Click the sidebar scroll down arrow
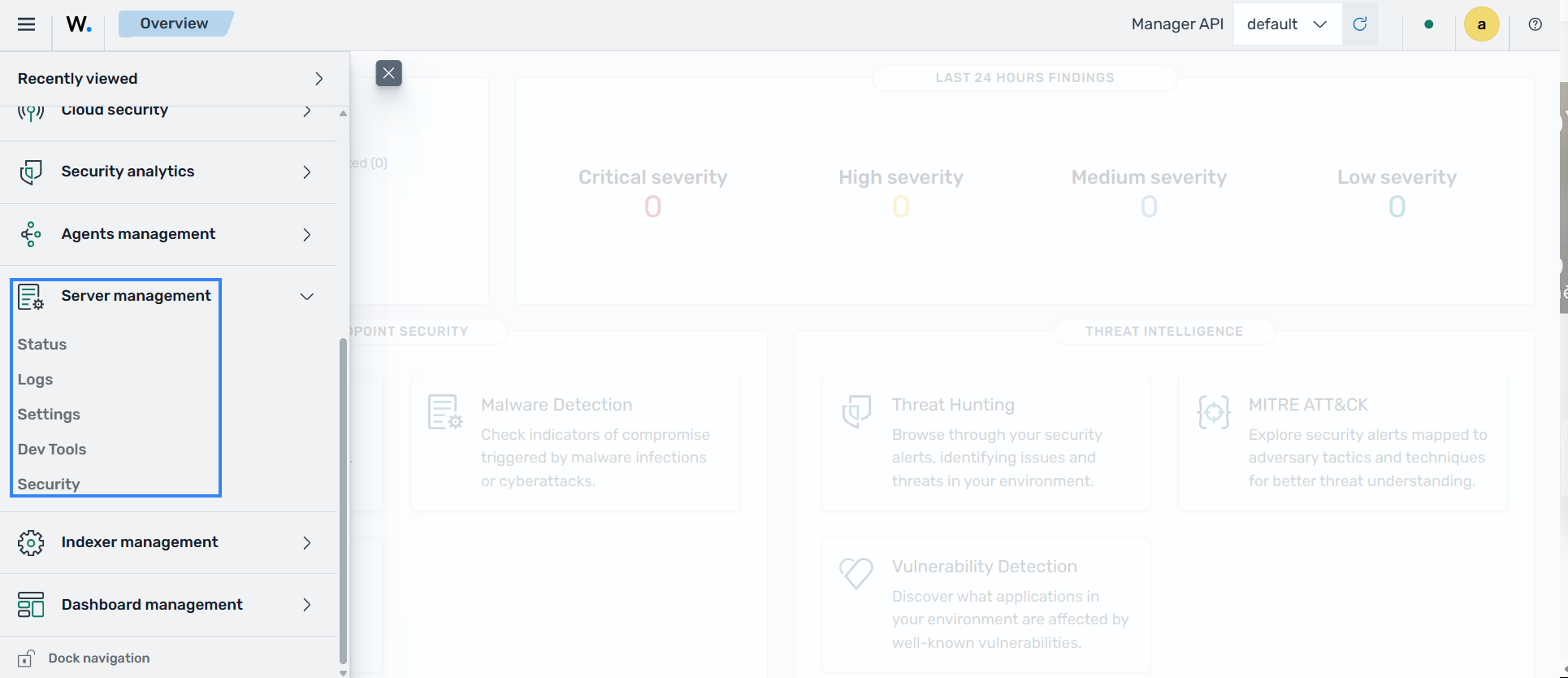This screenshot has height=678, width=1568. 343,672
